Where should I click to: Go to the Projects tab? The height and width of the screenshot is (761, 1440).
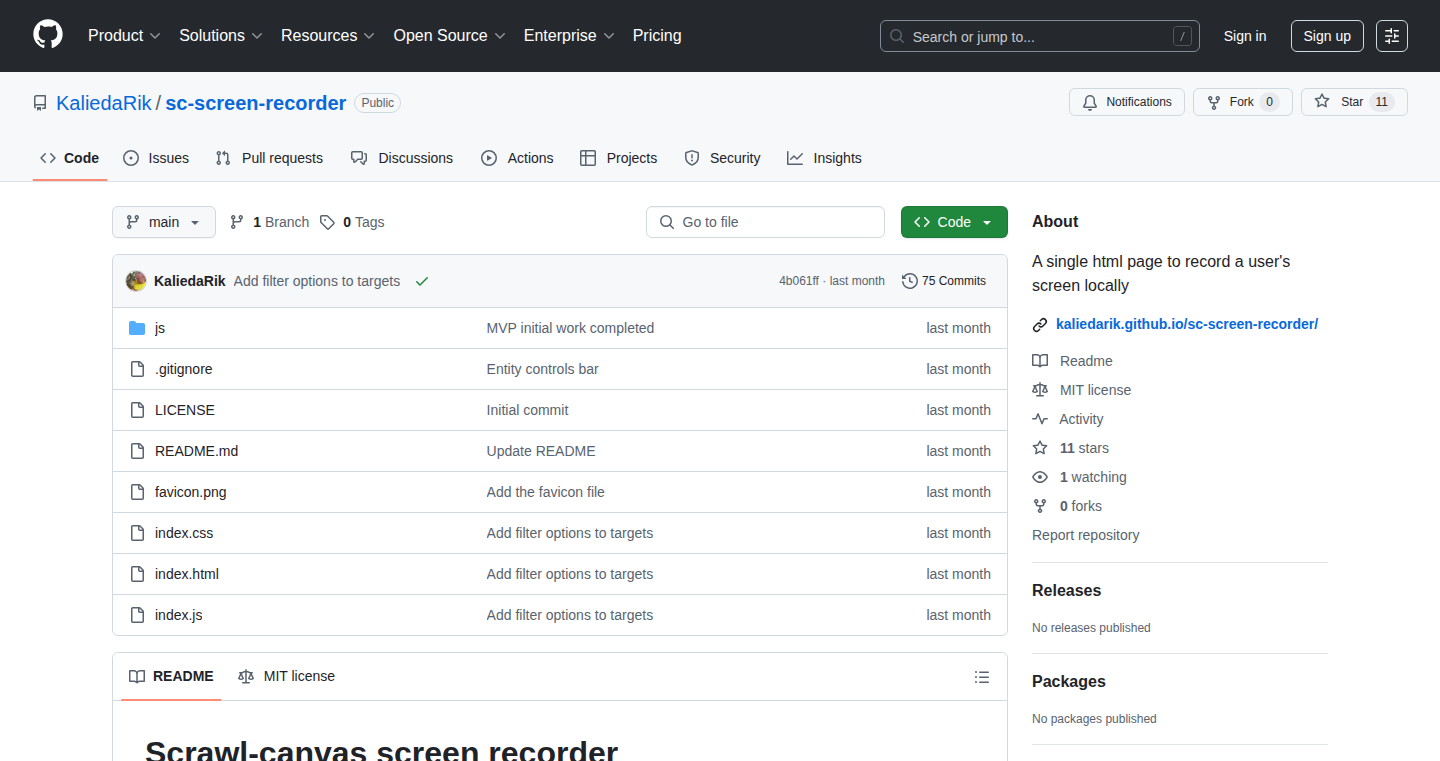coord(619,158)
